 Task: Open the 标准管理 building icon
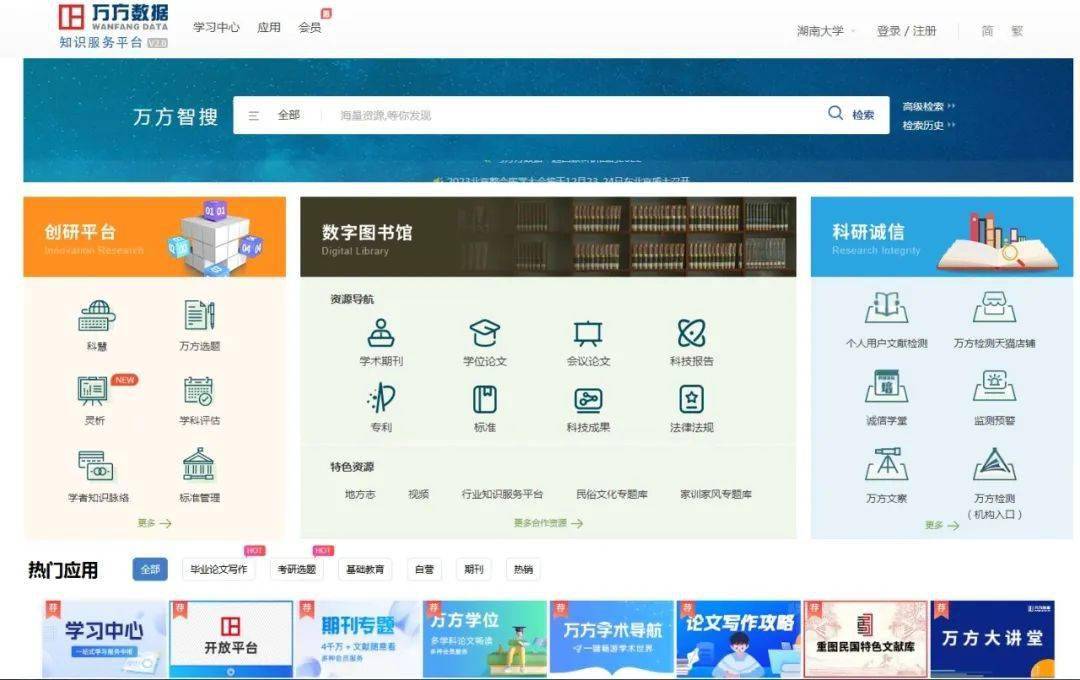tap(199, 464)
